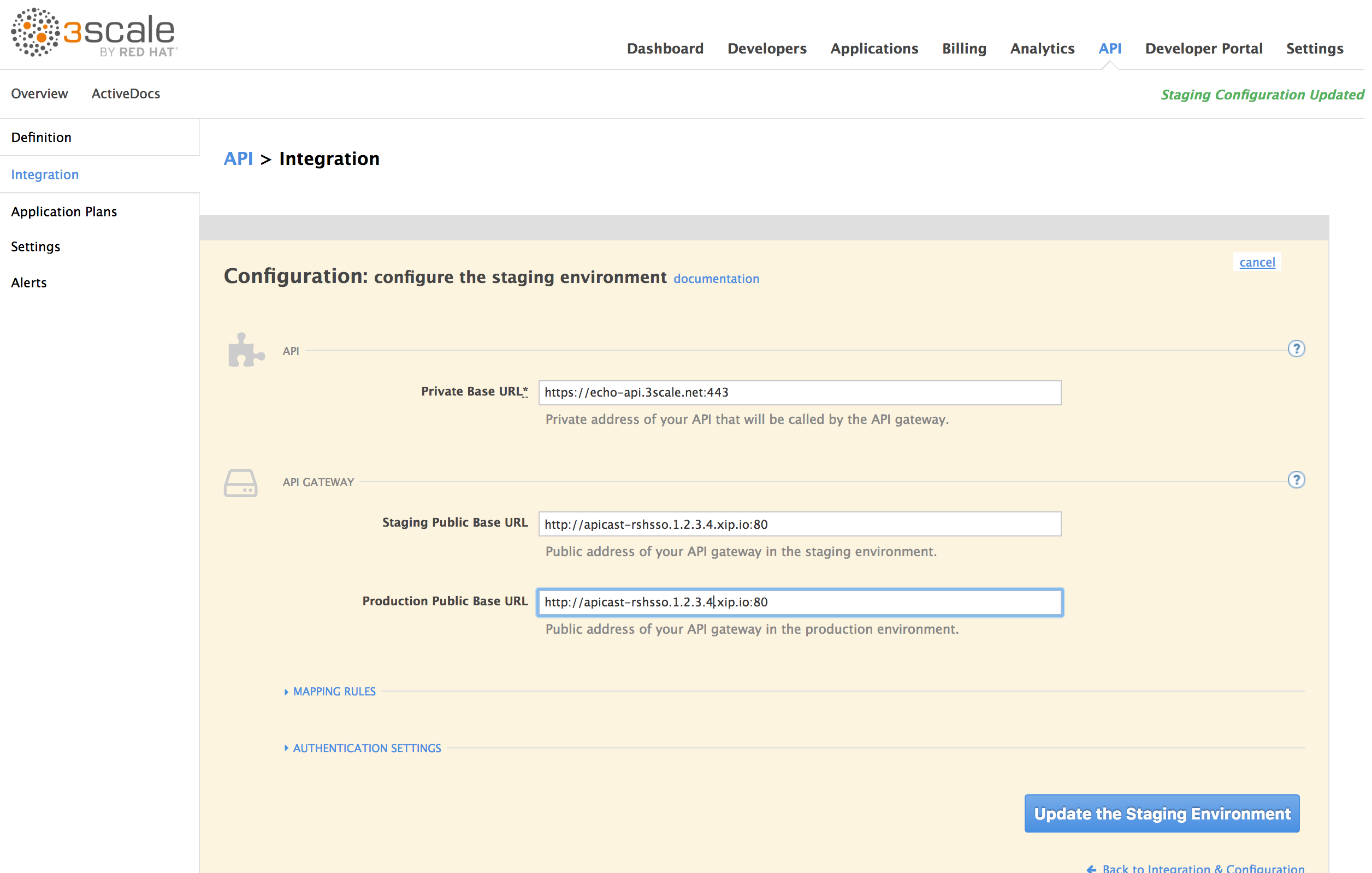
Task: Focus the Private Base URL field
Action: point(799,392)
